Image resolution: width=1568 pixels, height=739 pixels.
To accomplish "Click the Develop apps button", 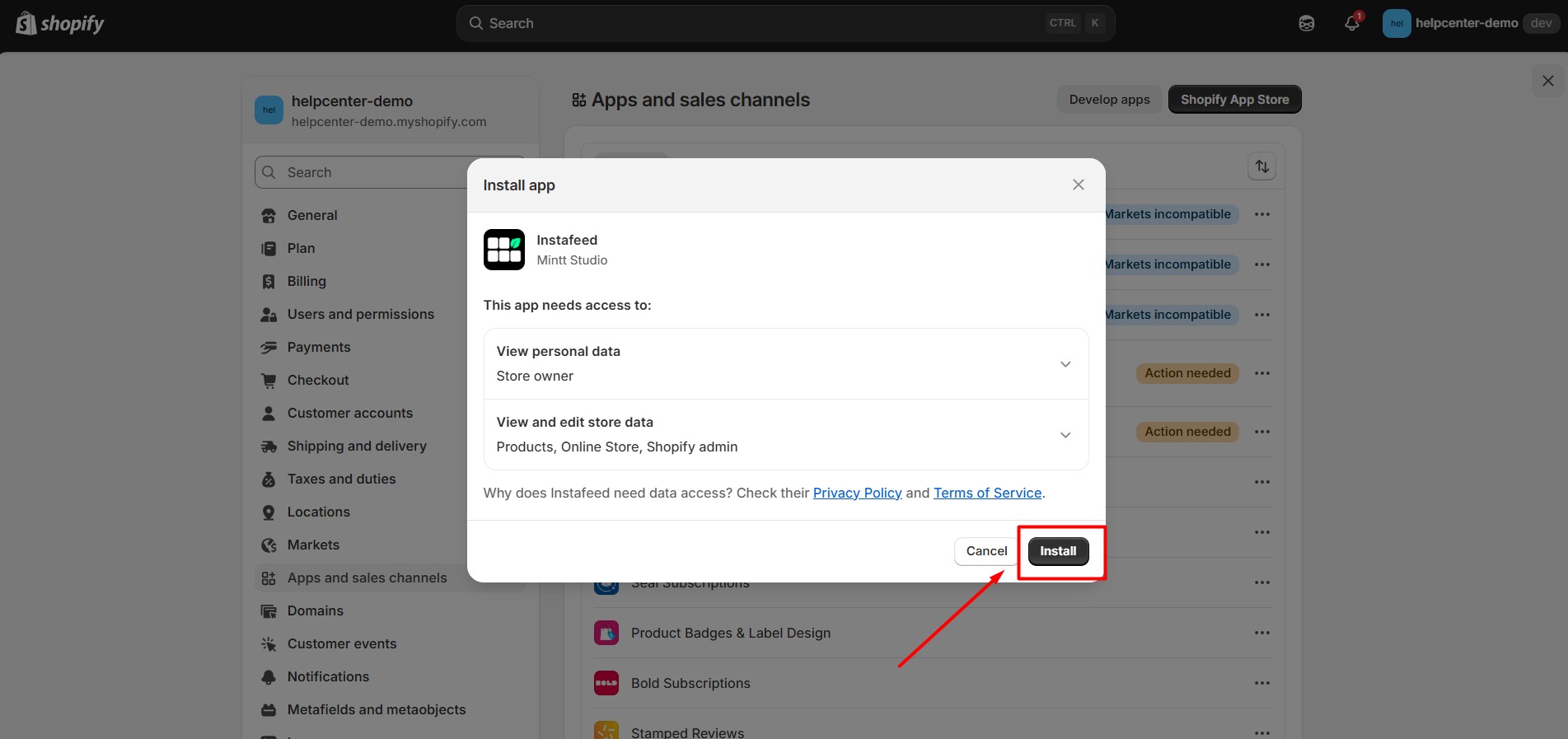I will [1109, 100].
